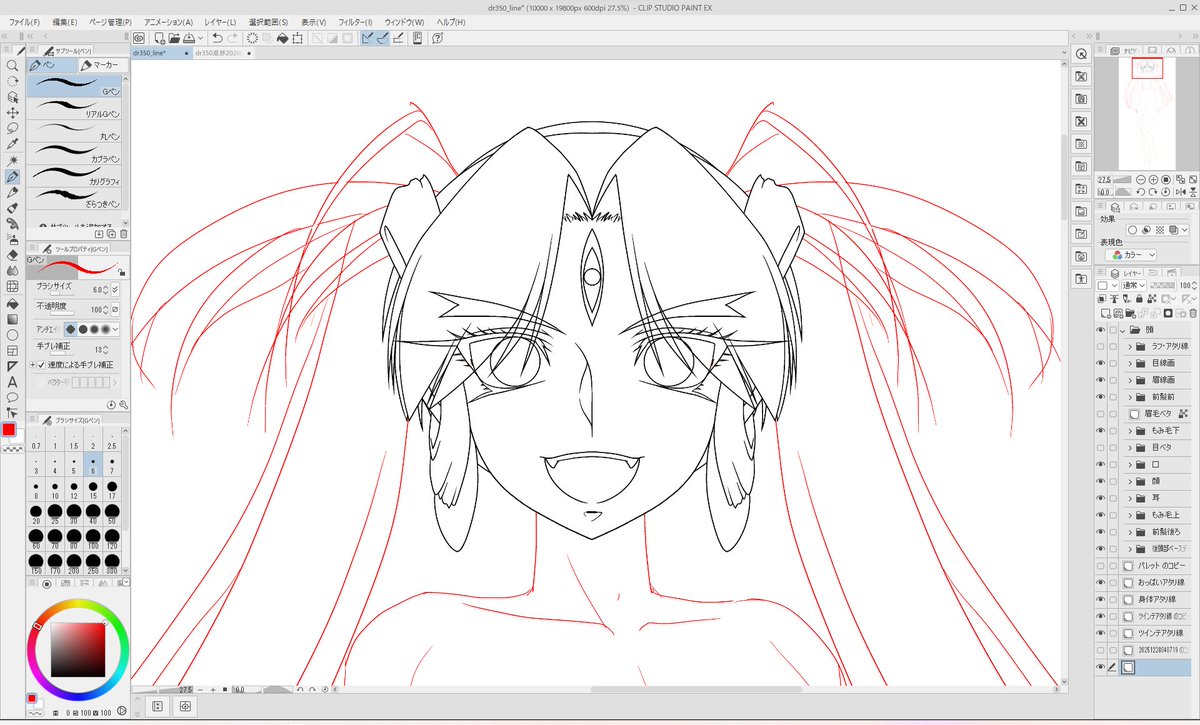Open CLIP STUDIO PAINT help icon
This screenshot has width=1200, height=725.
438,38
